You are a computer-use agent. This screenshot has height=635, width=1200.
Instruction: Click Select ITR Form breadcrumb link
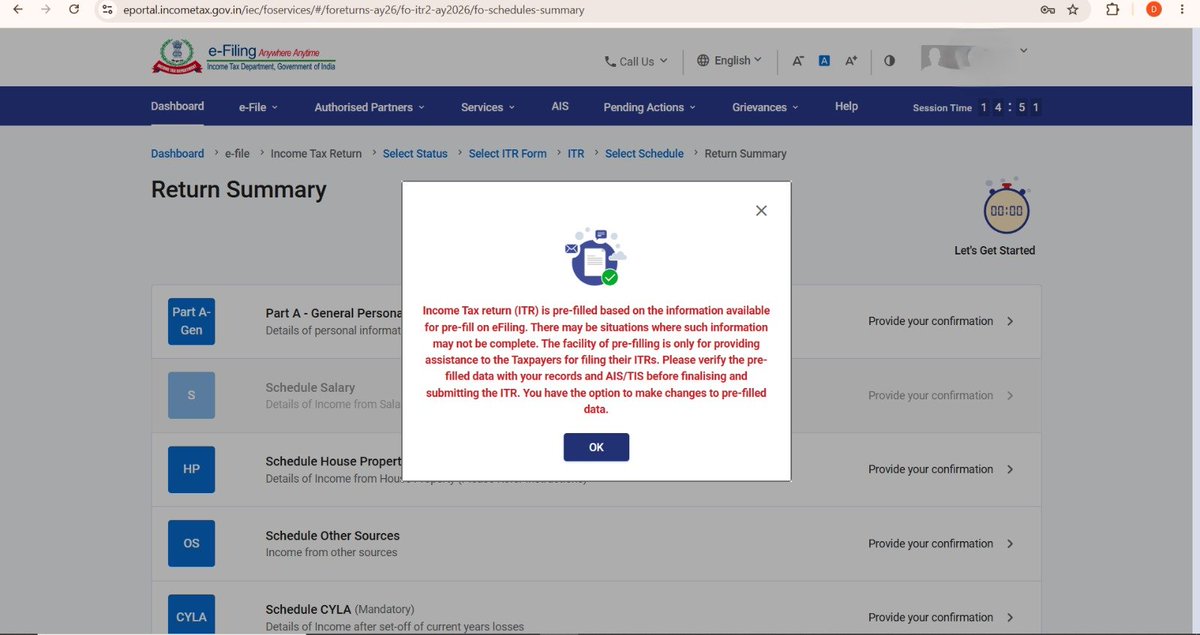(x=508, y=154)
